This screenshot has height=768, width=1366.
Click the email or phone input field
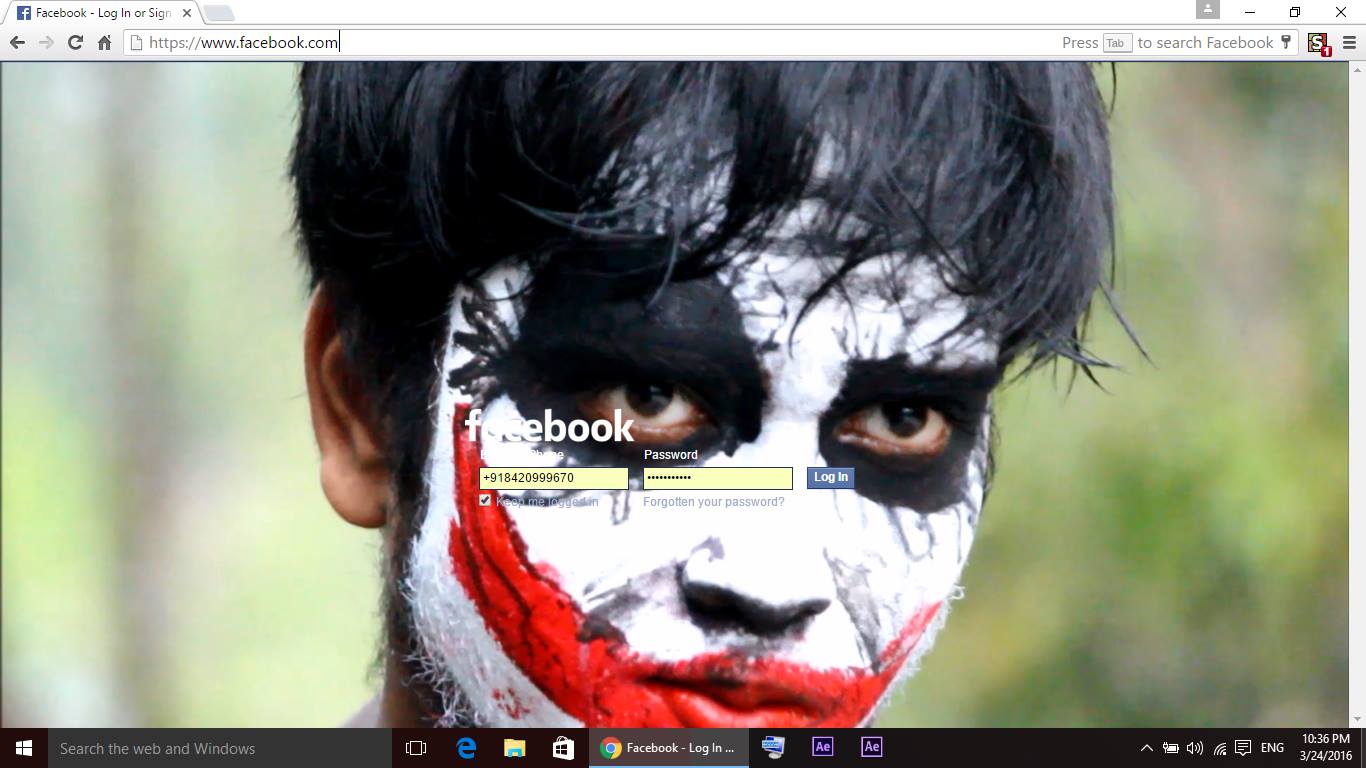tap(554, 478)
